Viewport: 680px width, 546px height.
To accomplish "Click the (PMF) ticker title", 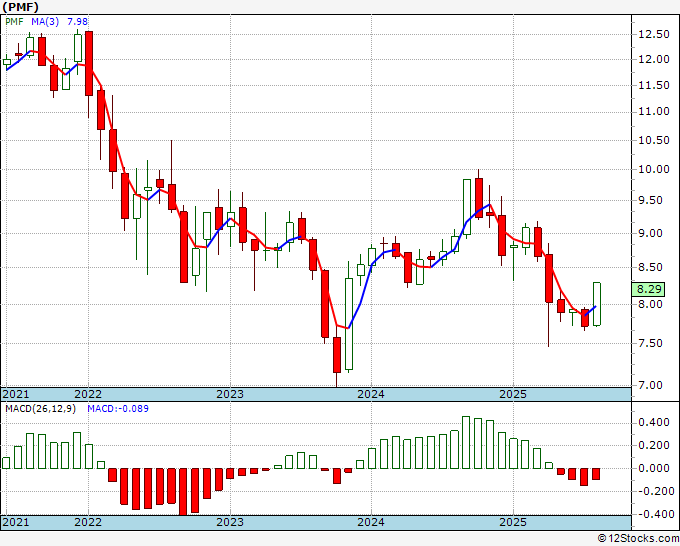I will click(x=20, y=7).
